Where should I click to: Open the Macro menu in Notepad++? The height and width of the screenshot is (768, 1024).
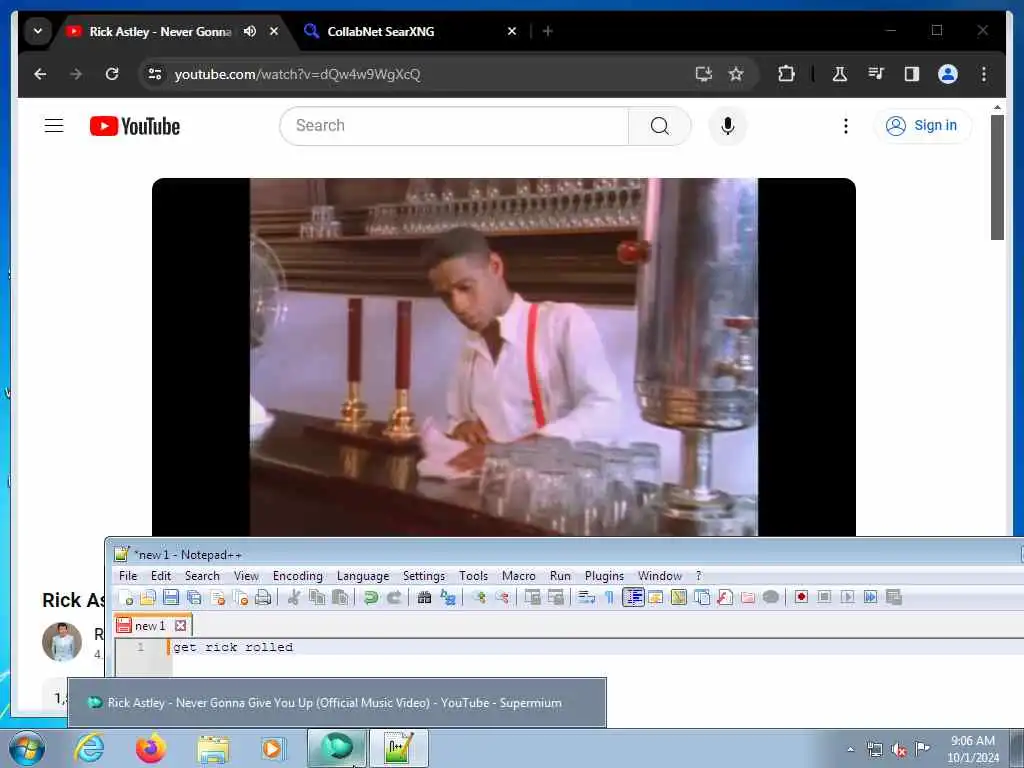coord(519,576)
